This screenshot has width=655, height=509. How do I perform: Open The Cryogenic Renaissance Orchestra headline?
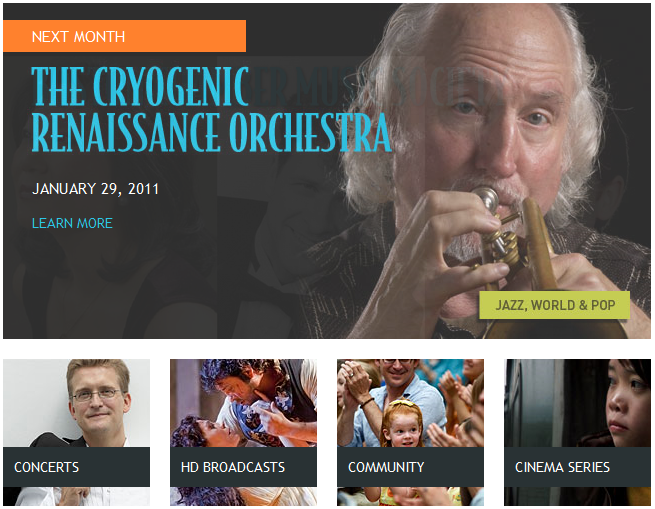[x=211, y=109]
